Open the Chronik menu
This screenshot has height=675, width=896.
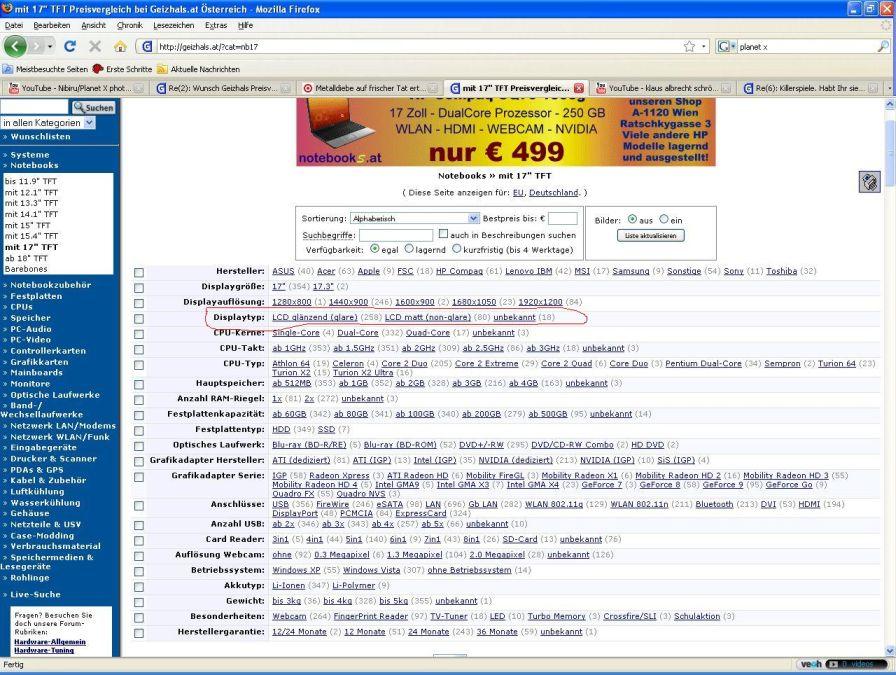[130, 25]
